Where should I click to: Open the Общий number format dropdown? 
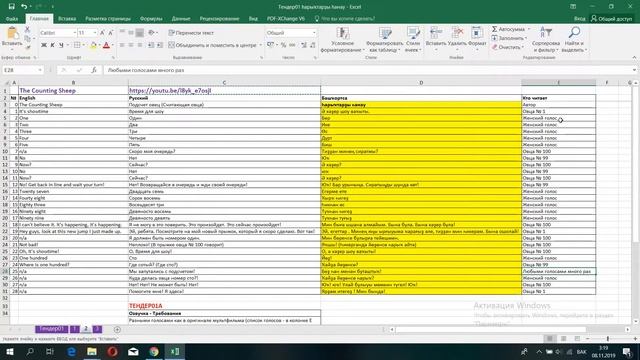click(x=314, y=33)
